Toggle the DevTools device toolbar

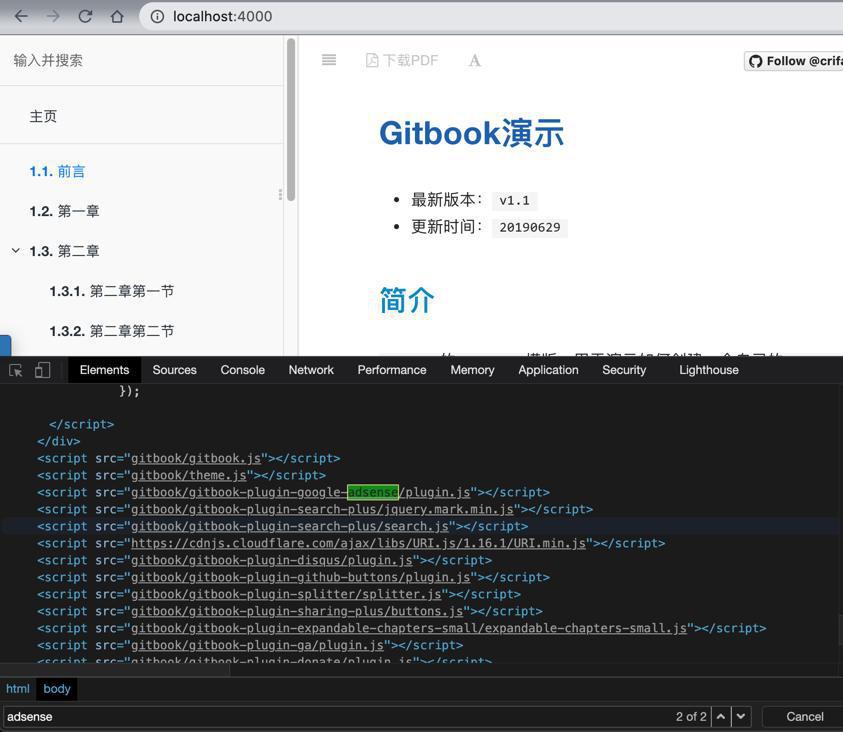(42, 370)
